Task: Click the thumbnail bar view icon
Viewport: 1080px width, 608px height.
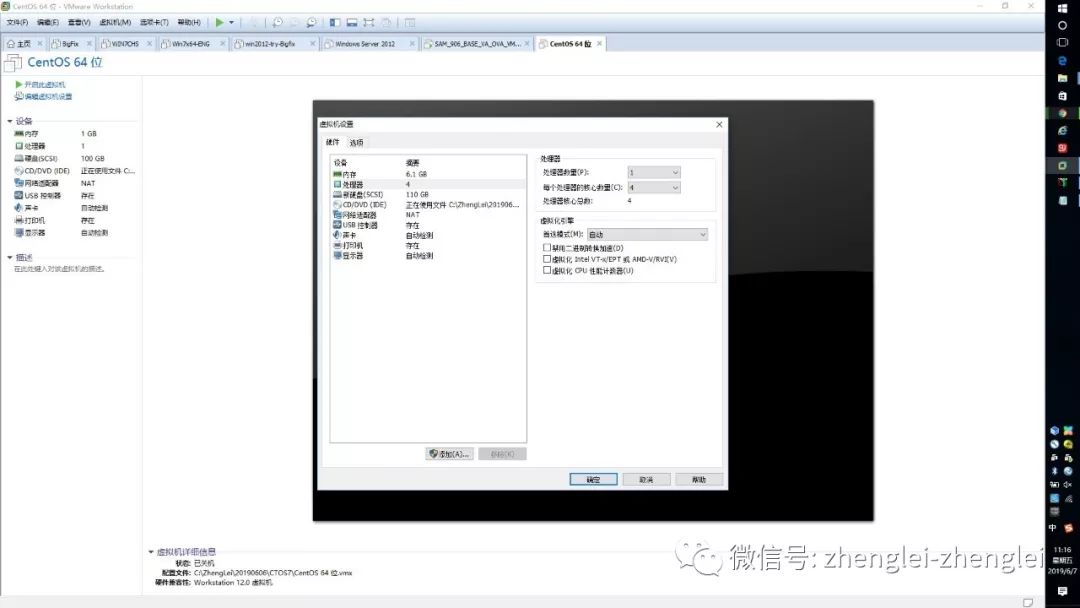Action: (x=352, y=23)
